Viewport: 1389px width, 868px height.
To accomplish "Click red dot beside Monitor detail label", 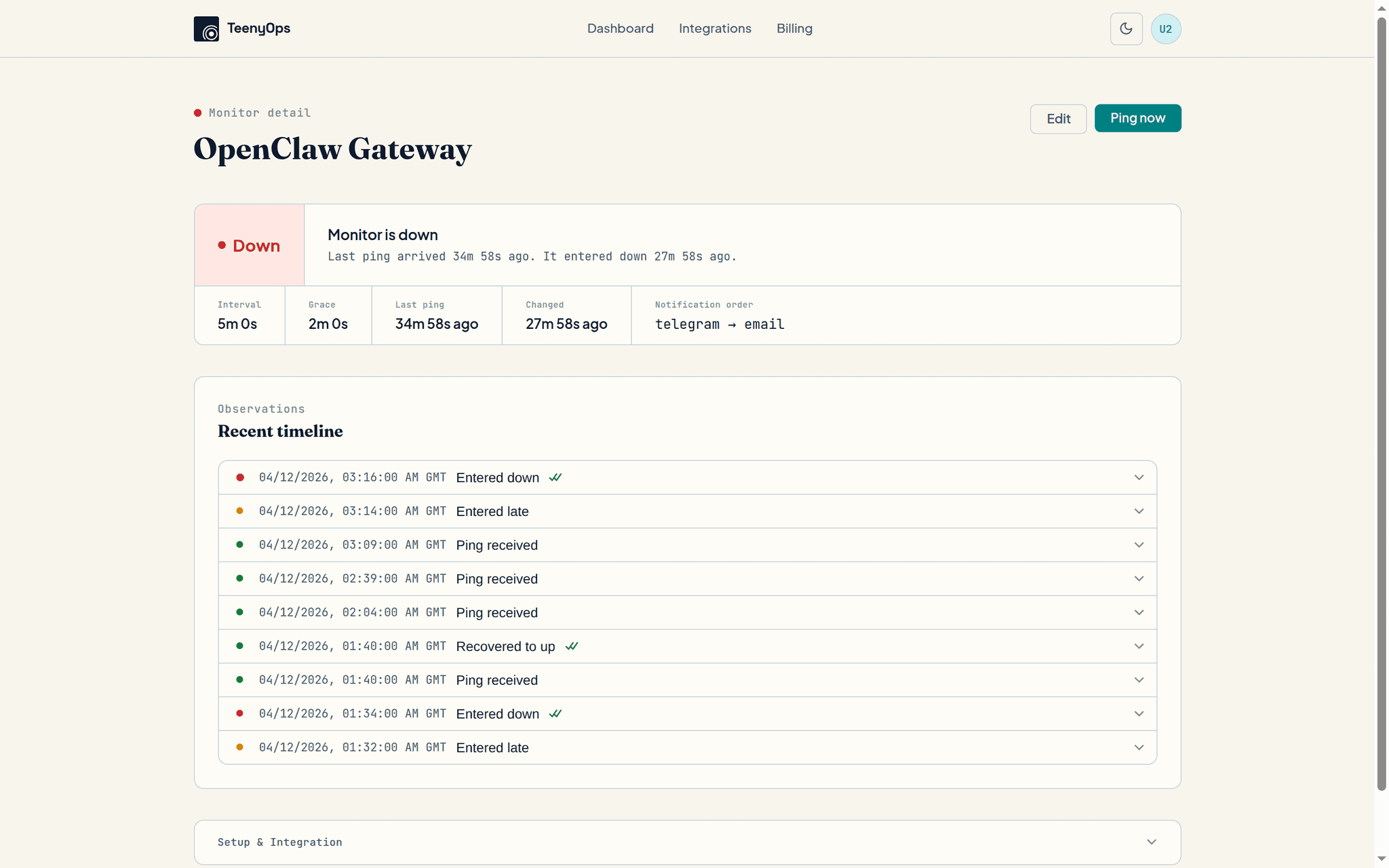I will 198,113.
